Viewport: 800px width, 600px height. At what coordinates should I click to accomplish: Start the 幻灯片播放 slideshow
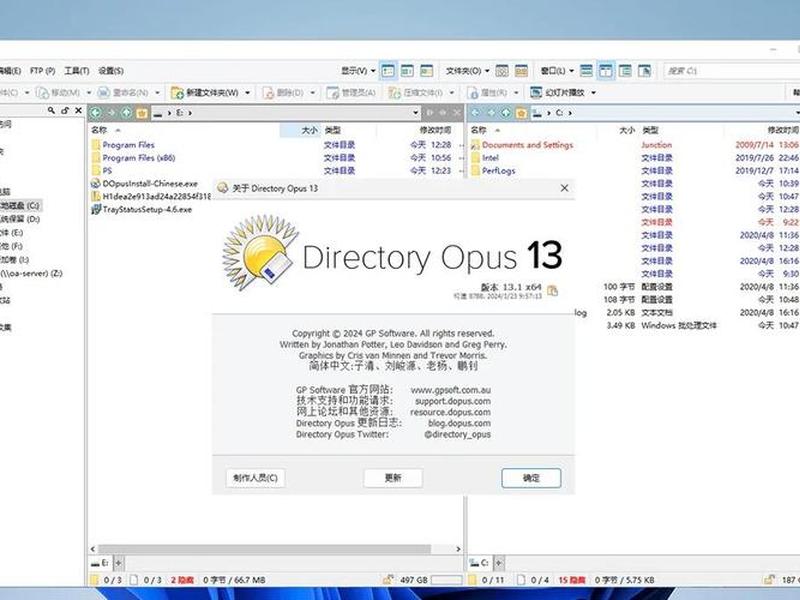(558, 92)
